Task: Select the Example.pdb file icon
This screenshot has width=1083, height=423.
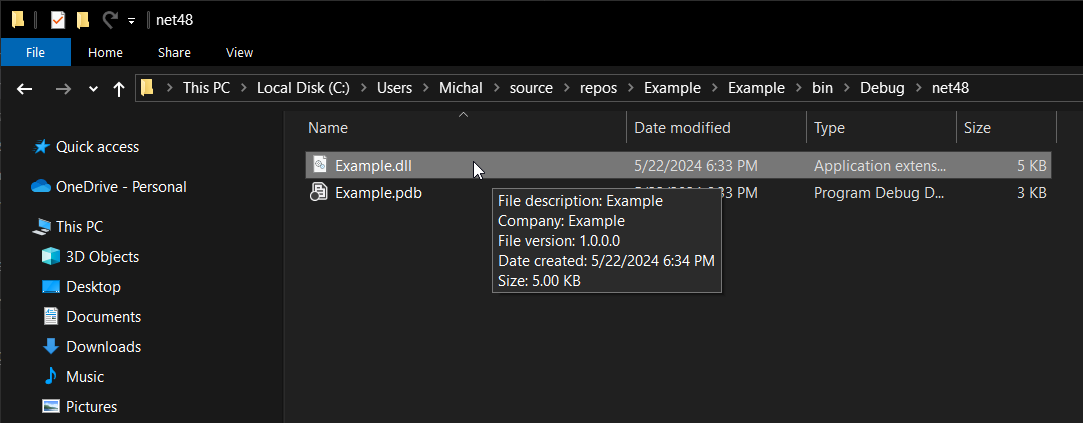Action: [319, 193]
